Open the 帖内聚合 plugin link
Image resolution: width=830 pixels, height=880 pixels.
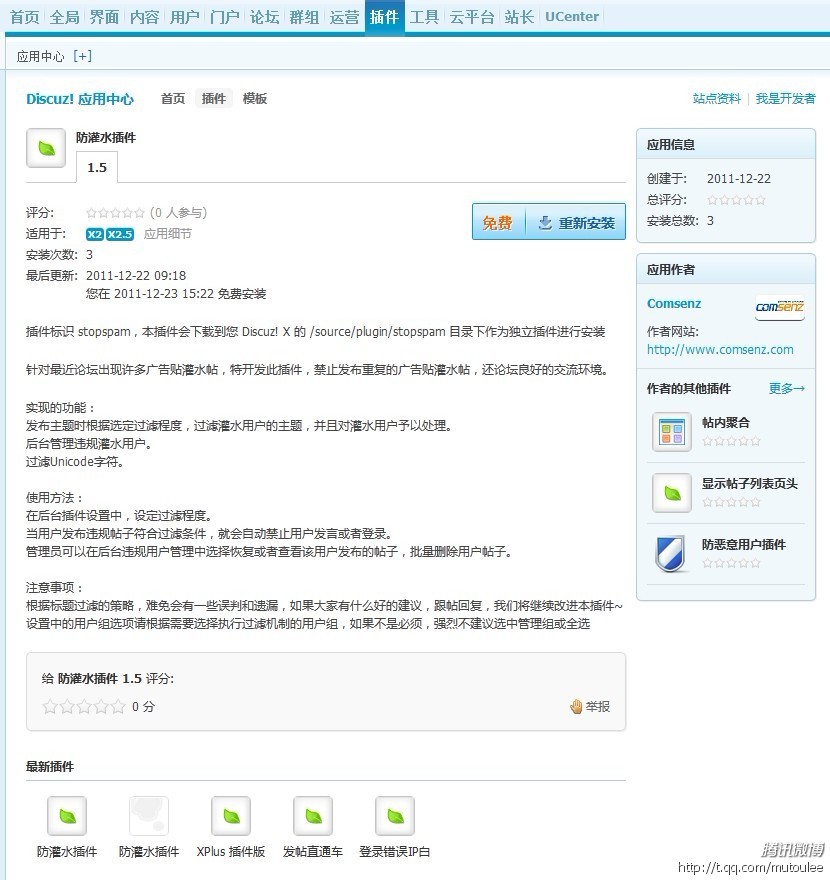[x=726, y=423]
